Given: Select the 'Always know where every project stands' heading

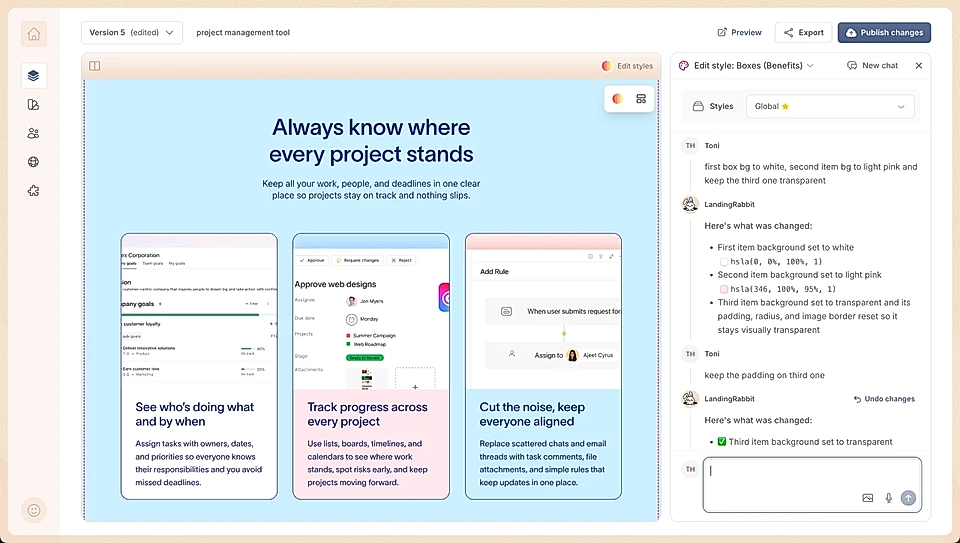Looking at the screenshot, I should [x=371, y=141].
